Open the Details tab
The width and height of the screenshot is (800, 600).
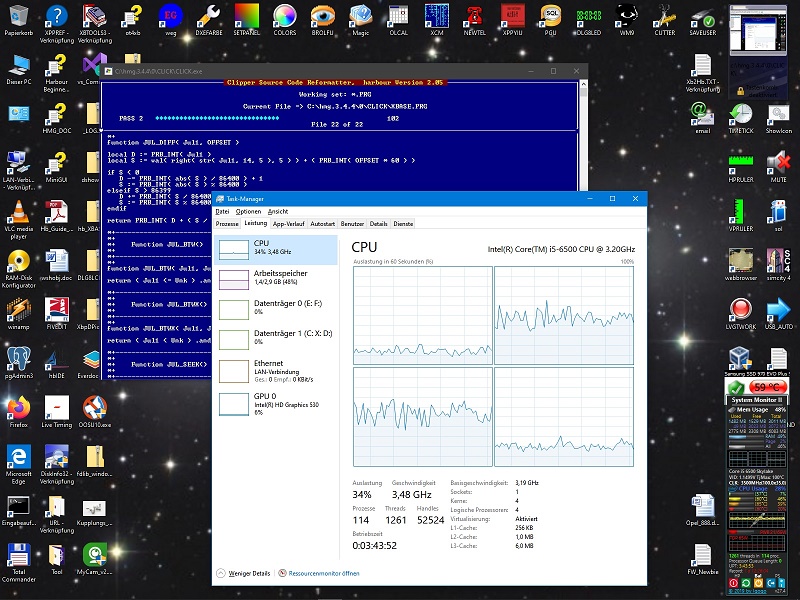[379, 223]
